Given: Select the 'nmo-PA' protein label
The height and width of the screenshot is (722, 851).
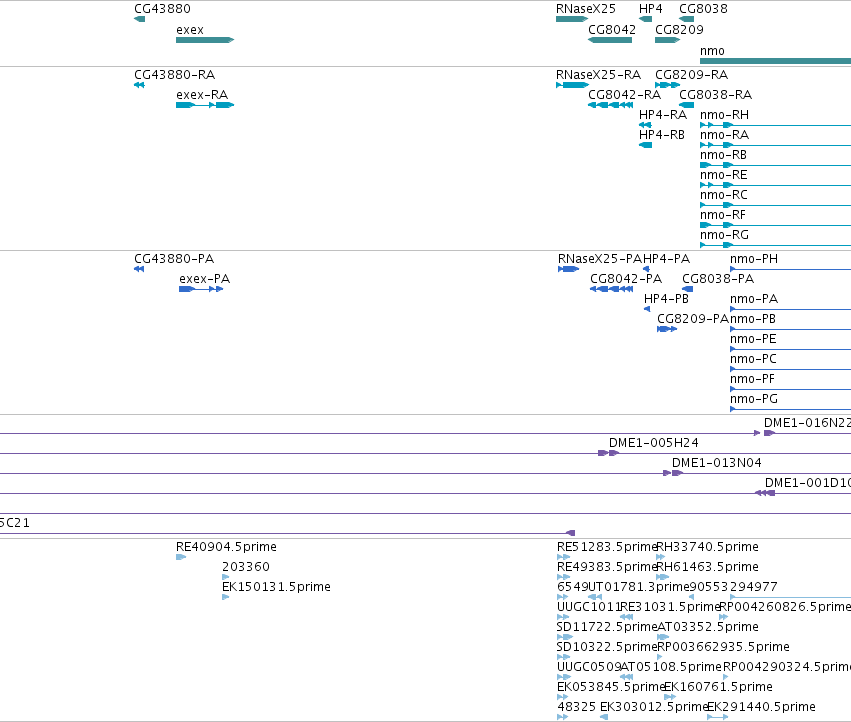Looking at the screenshot, I should coord(754,299).
